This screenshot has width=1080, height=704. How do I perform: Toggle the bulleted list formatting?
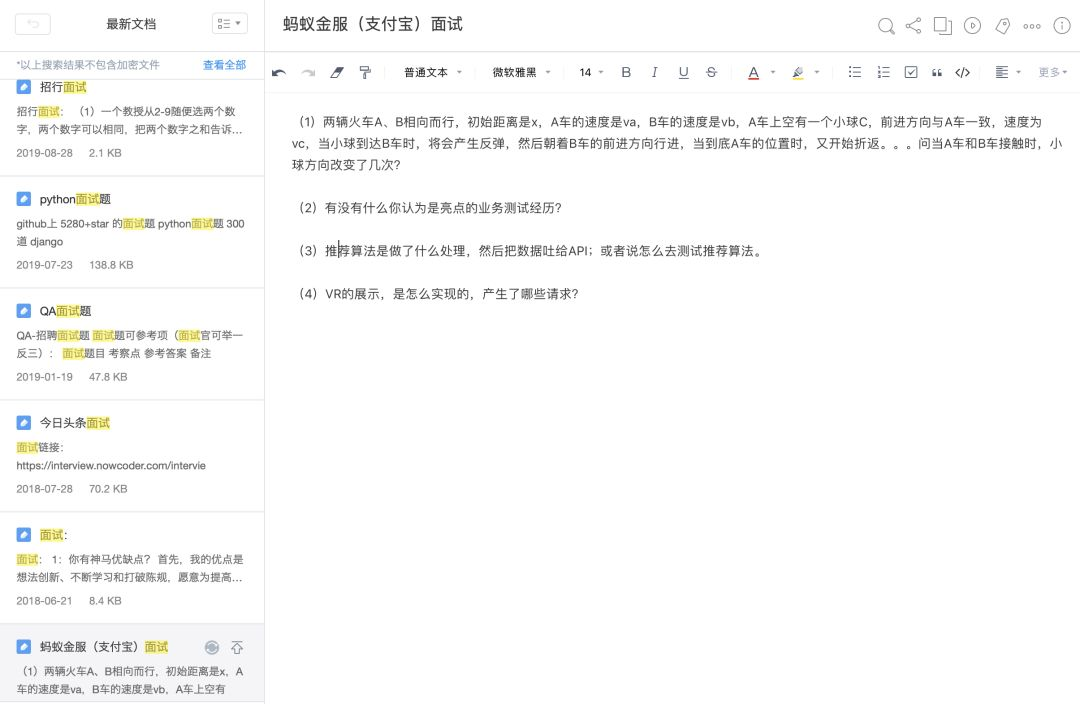coord(854,72)
